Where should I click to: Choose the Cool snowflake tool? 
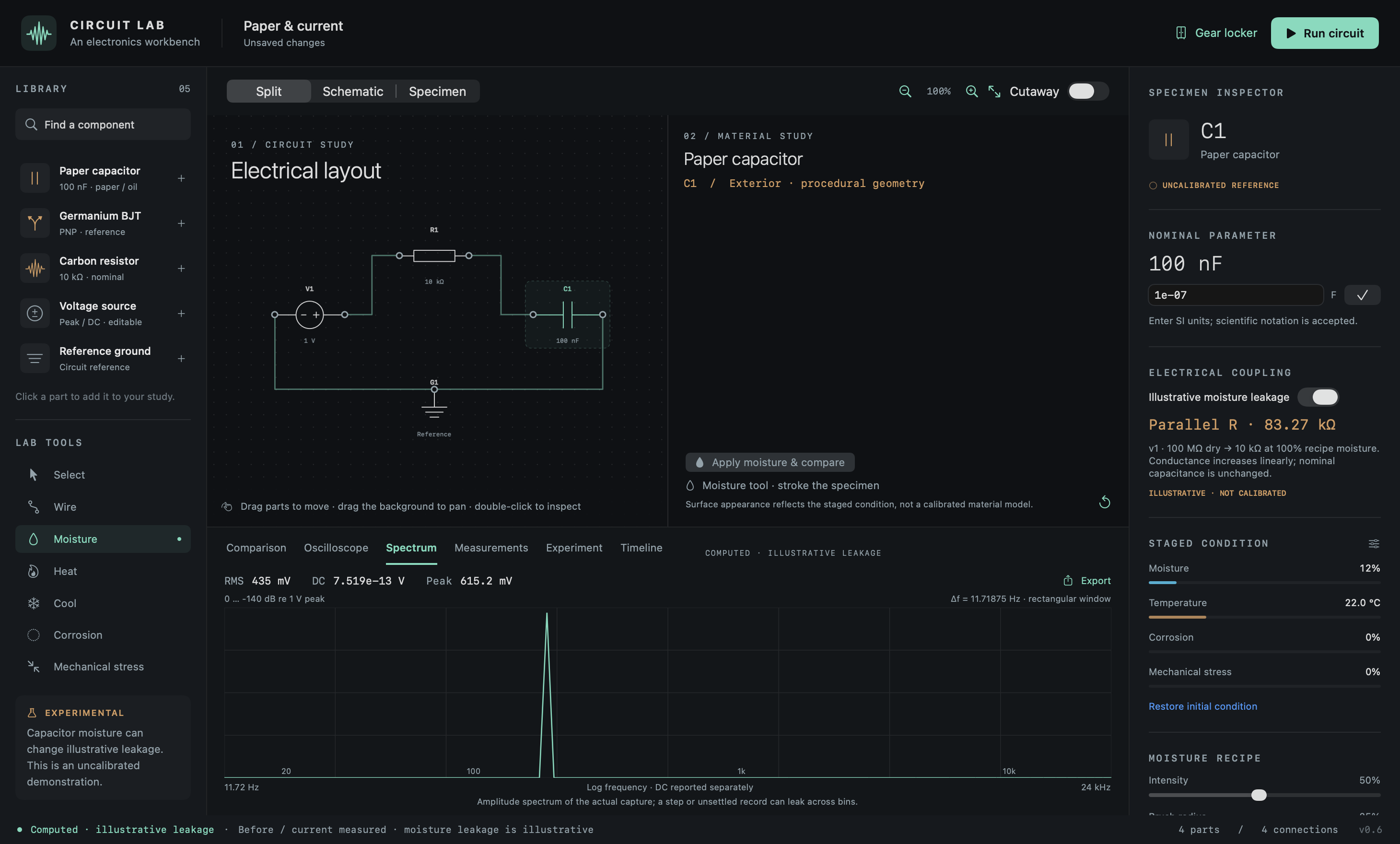pyautogui.click(x=103, y=603)
